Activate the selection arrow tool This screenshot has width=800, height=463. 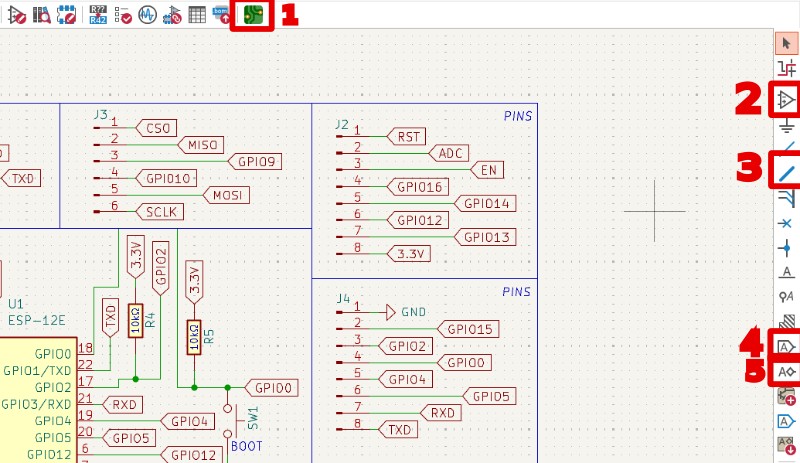click(786, 43)
